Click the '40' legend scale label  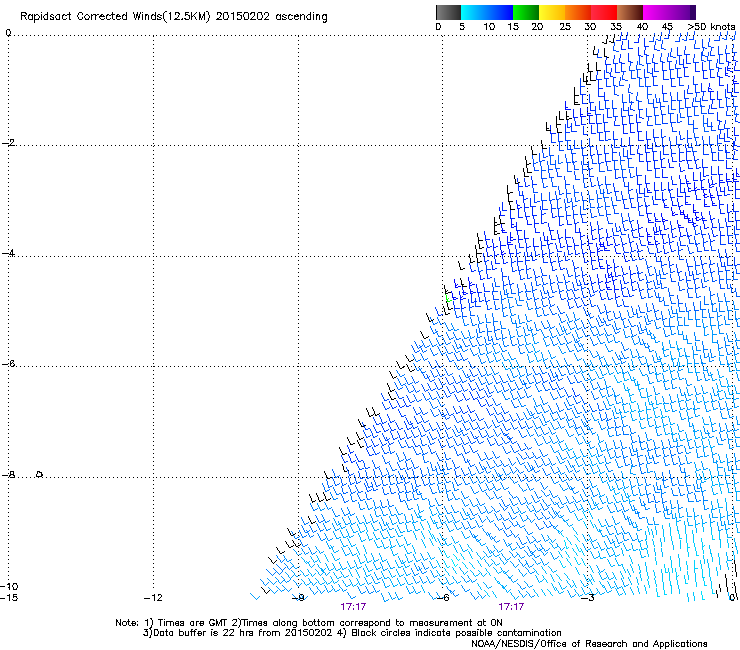point(642,27)
